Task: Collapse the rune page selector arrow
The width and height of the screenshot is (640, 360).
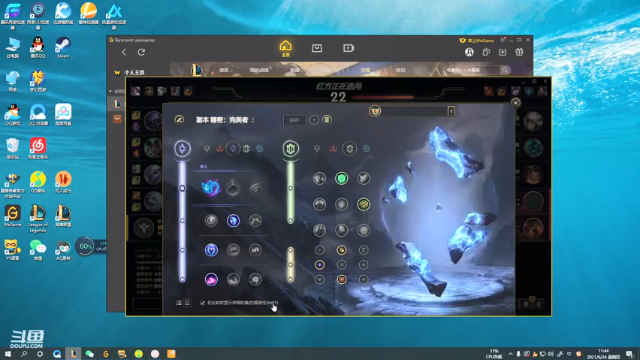Action: point(451,111)
